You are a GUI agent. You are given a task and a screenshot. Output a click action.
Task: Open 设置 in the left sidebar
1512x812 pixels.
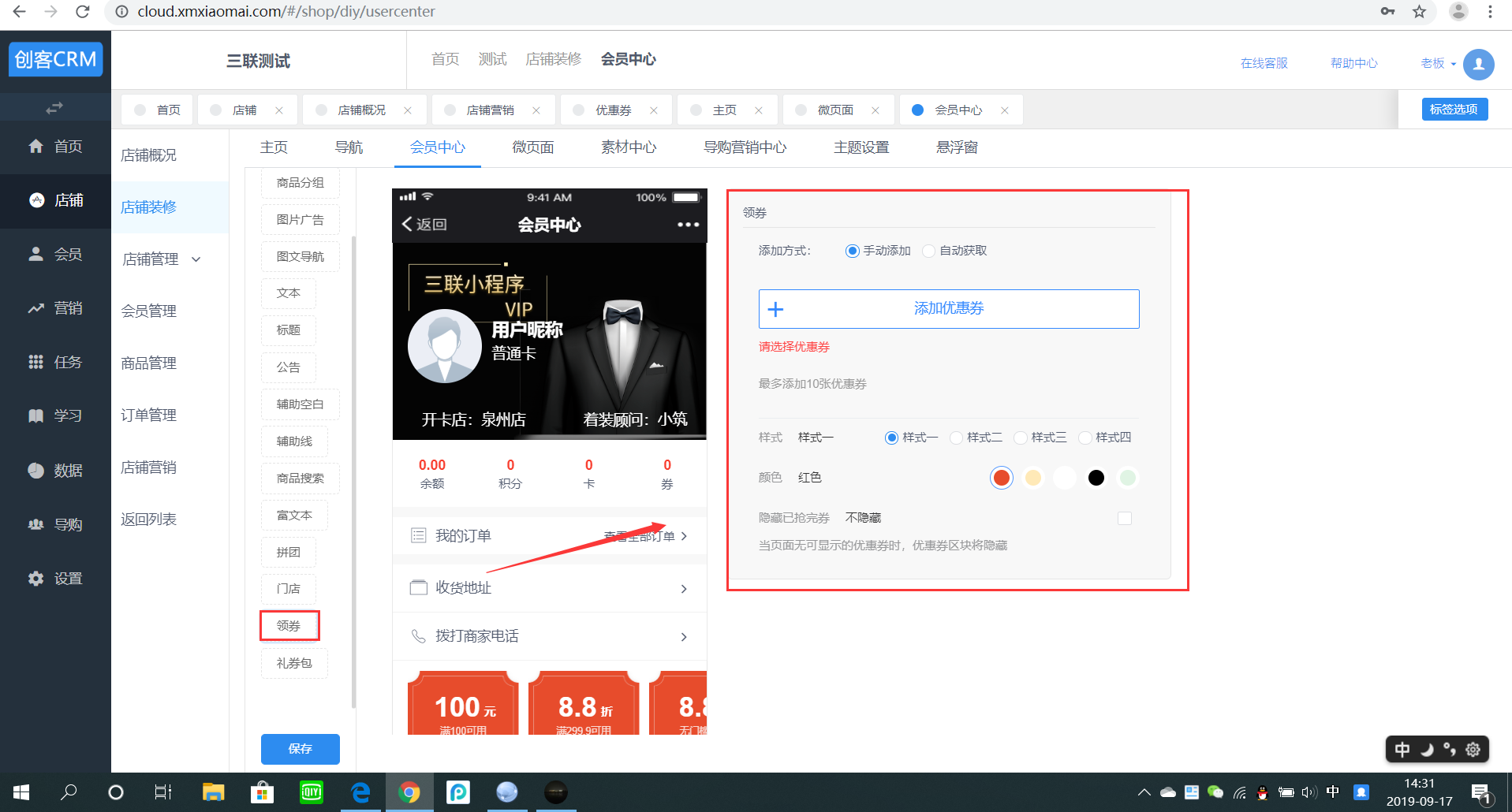(x=55, y=579)
